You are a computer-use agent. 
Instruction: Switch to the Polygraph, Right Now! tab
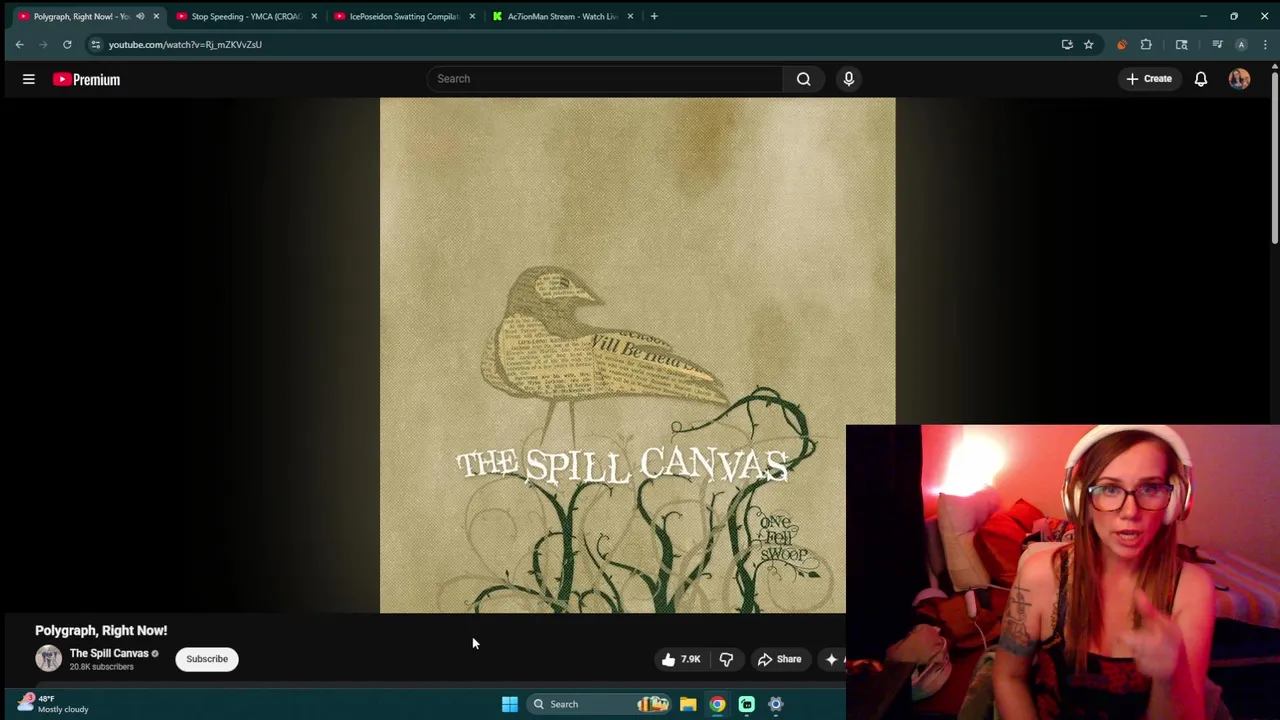point(80,16)
